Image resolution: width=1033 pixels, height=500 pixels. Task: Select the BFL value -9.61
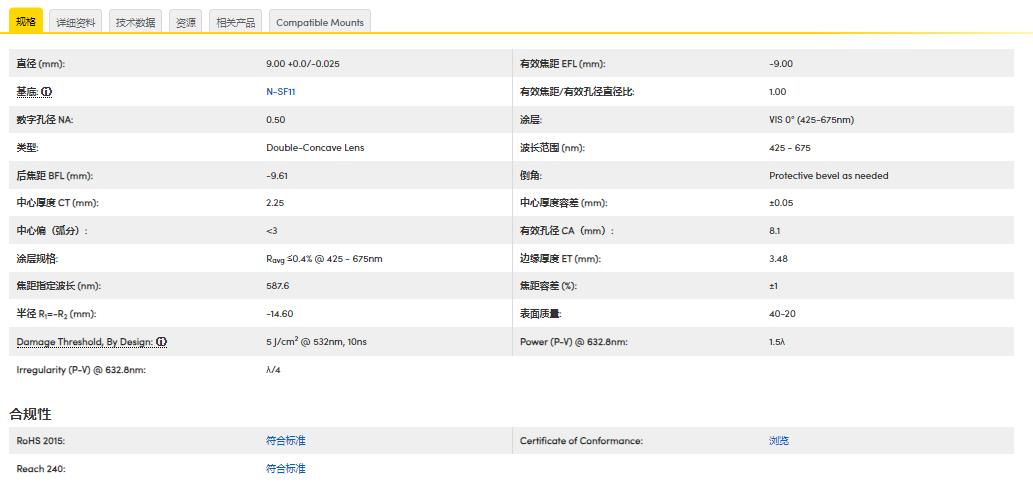click(x=277, y=176)
